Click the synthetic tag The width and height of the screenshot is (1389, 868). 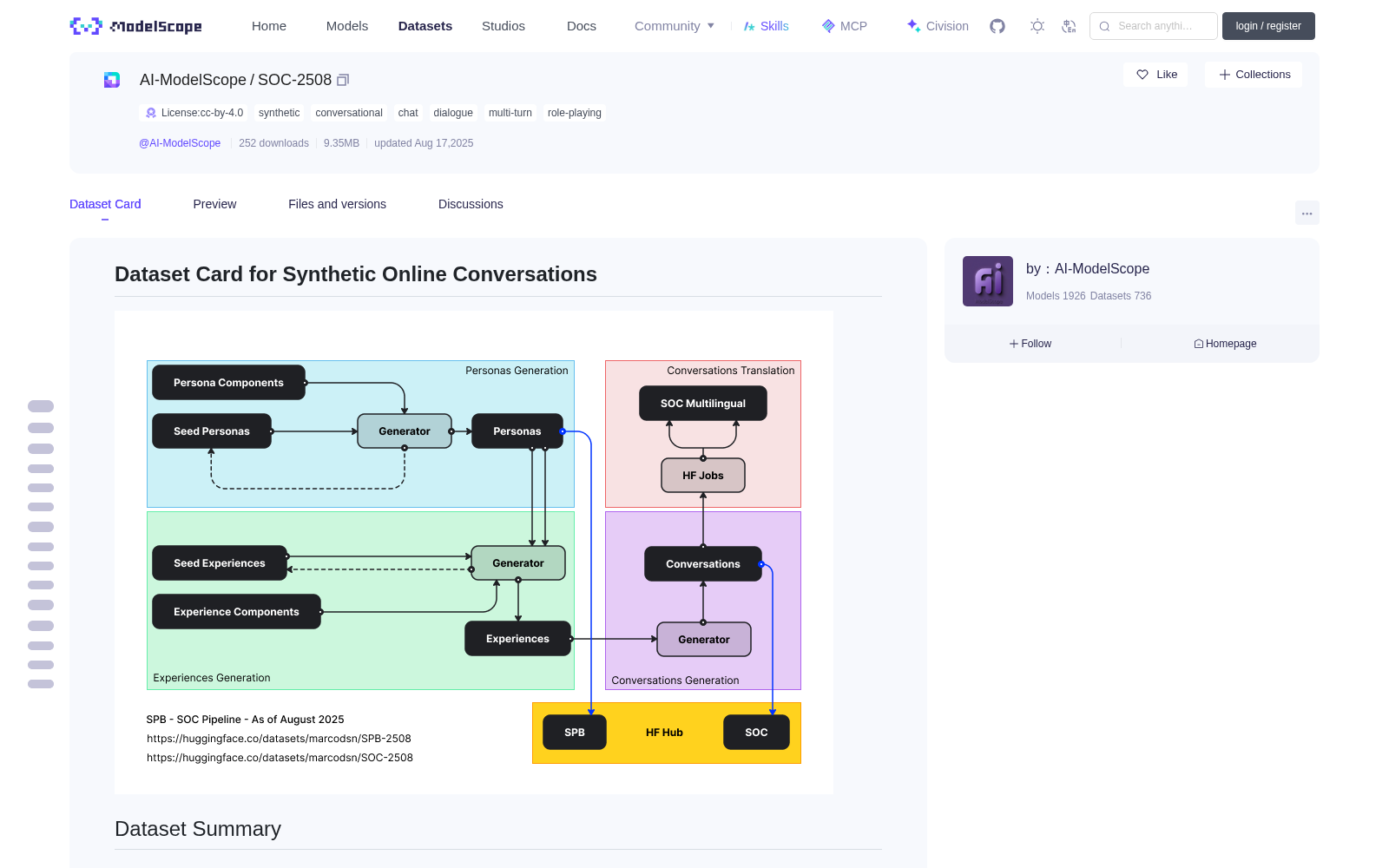click(x=279, y=113)
